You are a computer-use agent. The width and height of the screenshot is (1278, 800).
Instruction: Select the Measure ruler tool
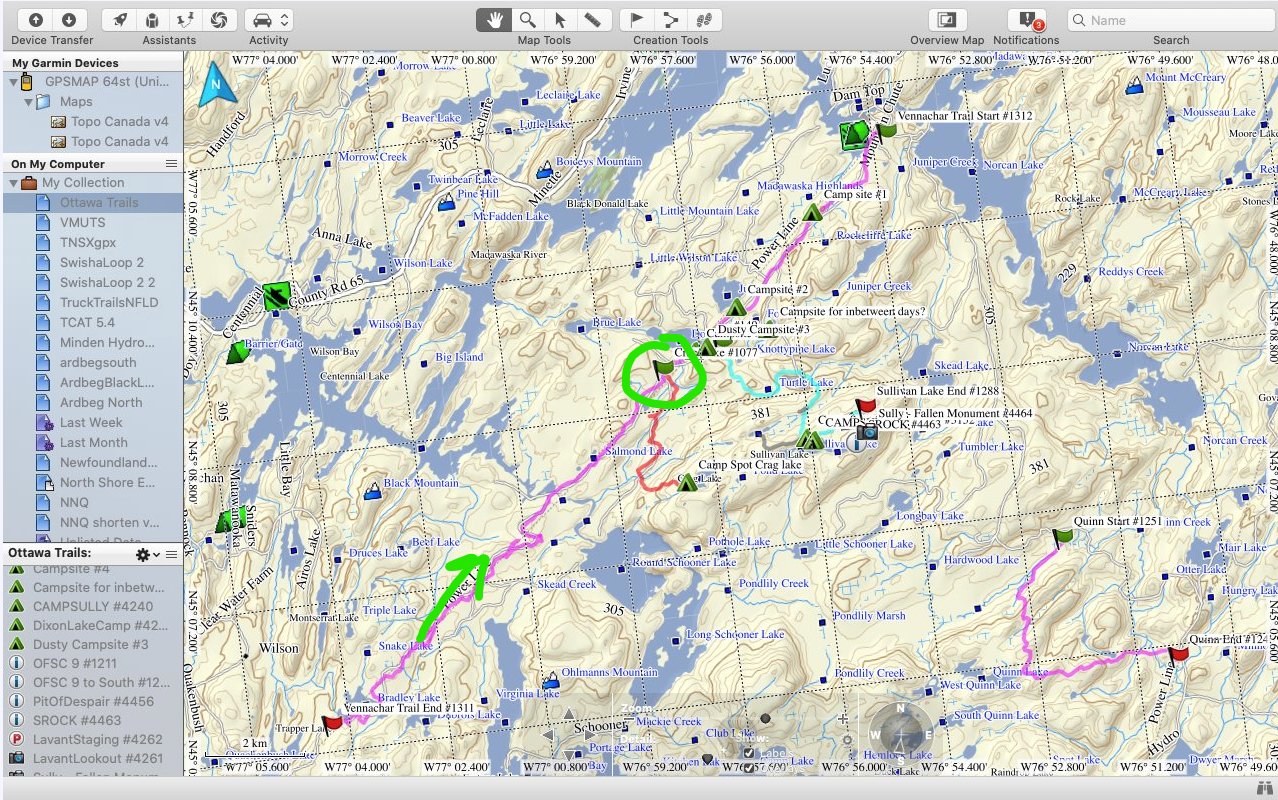click(x=594, y=20)
